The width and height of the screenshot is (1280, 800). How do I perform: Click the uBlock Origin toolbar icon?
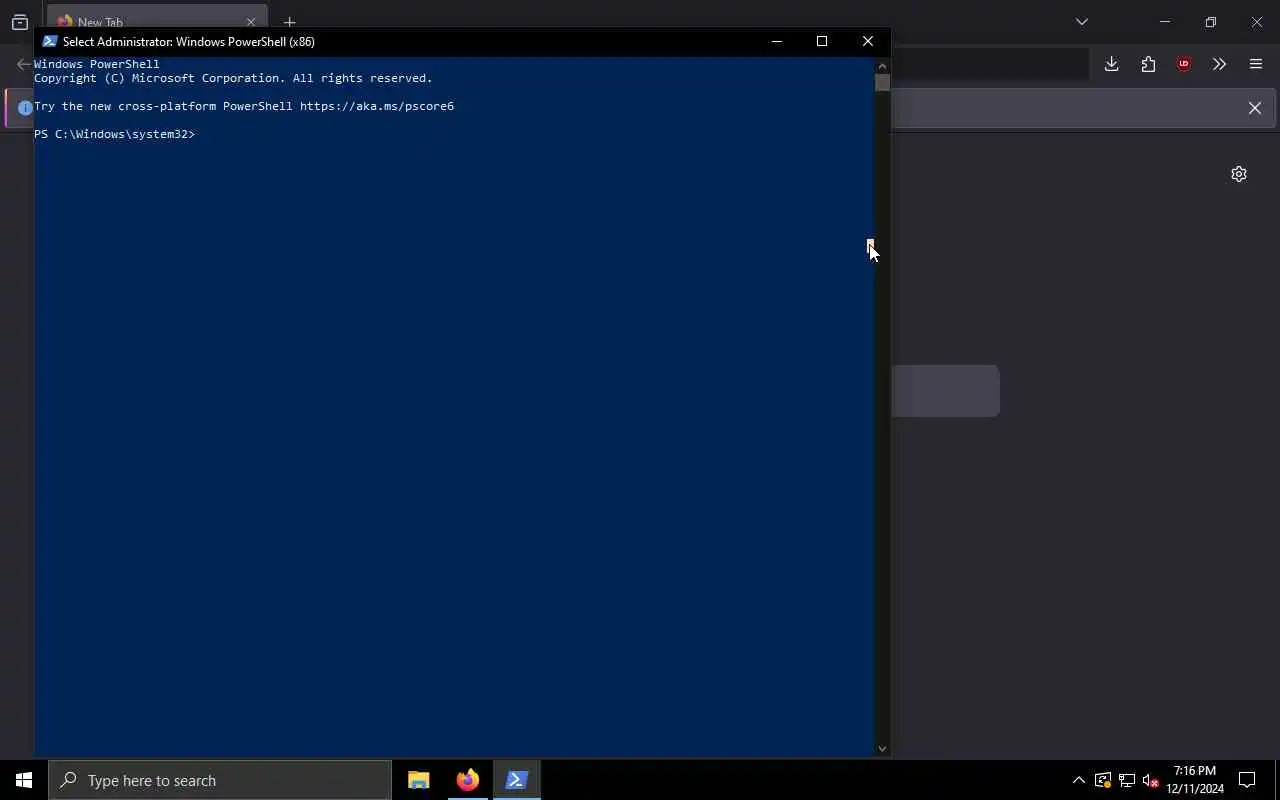click(x=1184, y=64)
